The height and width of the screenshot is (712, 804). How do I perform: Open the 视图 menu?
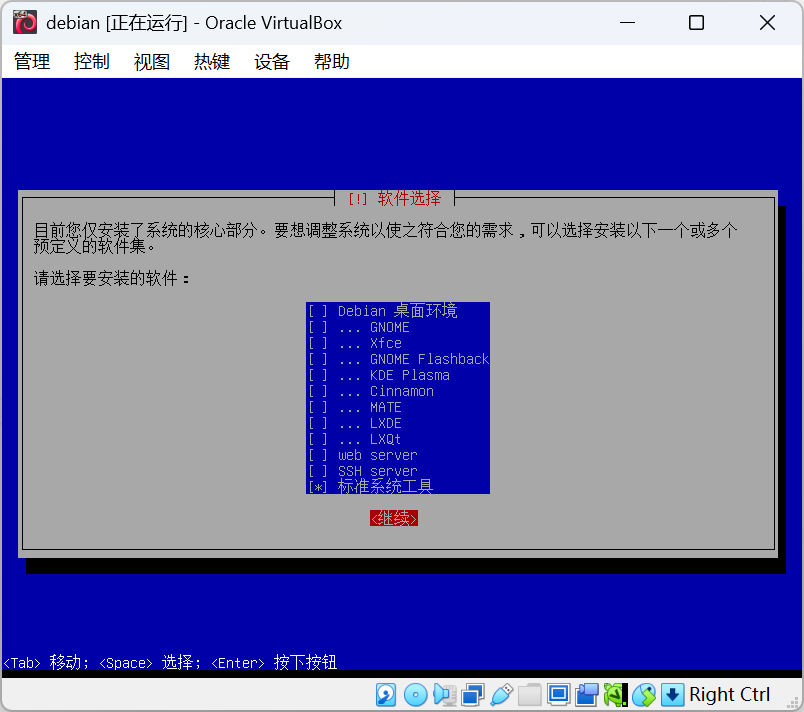(x=152, y=62)
